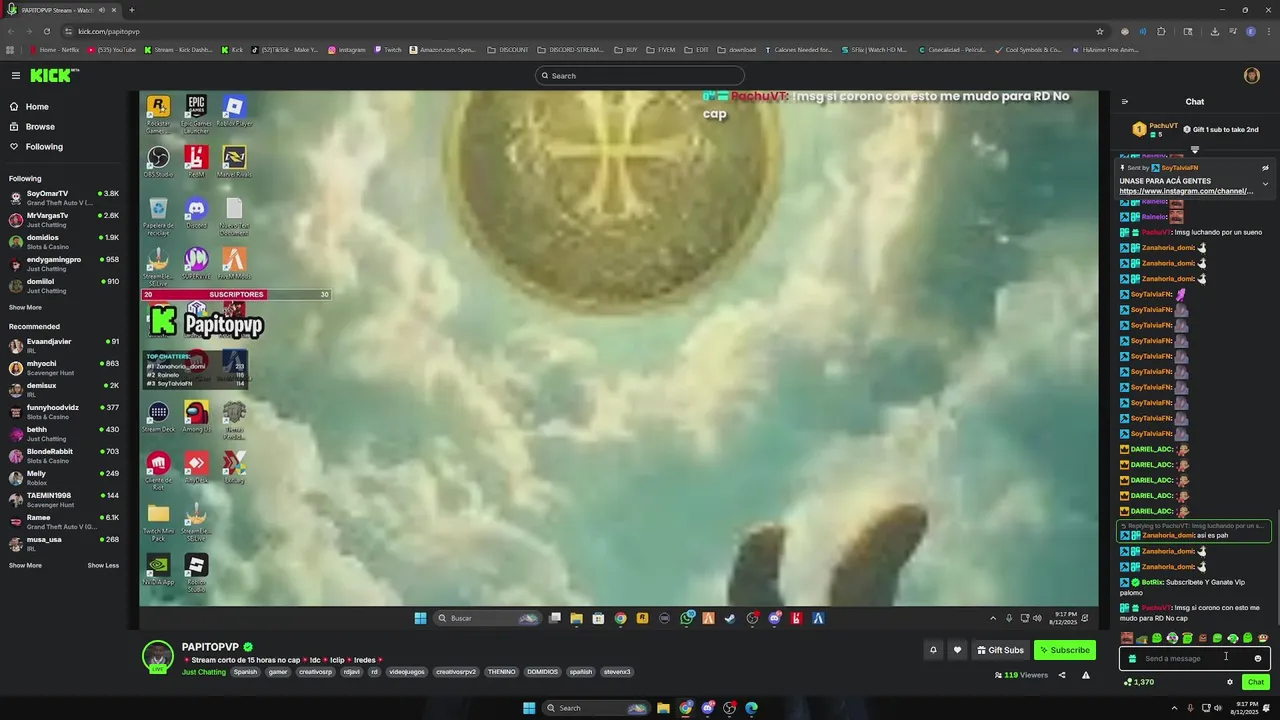Screen dimensions: 1280x720
Task: Open Ramee recommended channel
Action: 64,521
